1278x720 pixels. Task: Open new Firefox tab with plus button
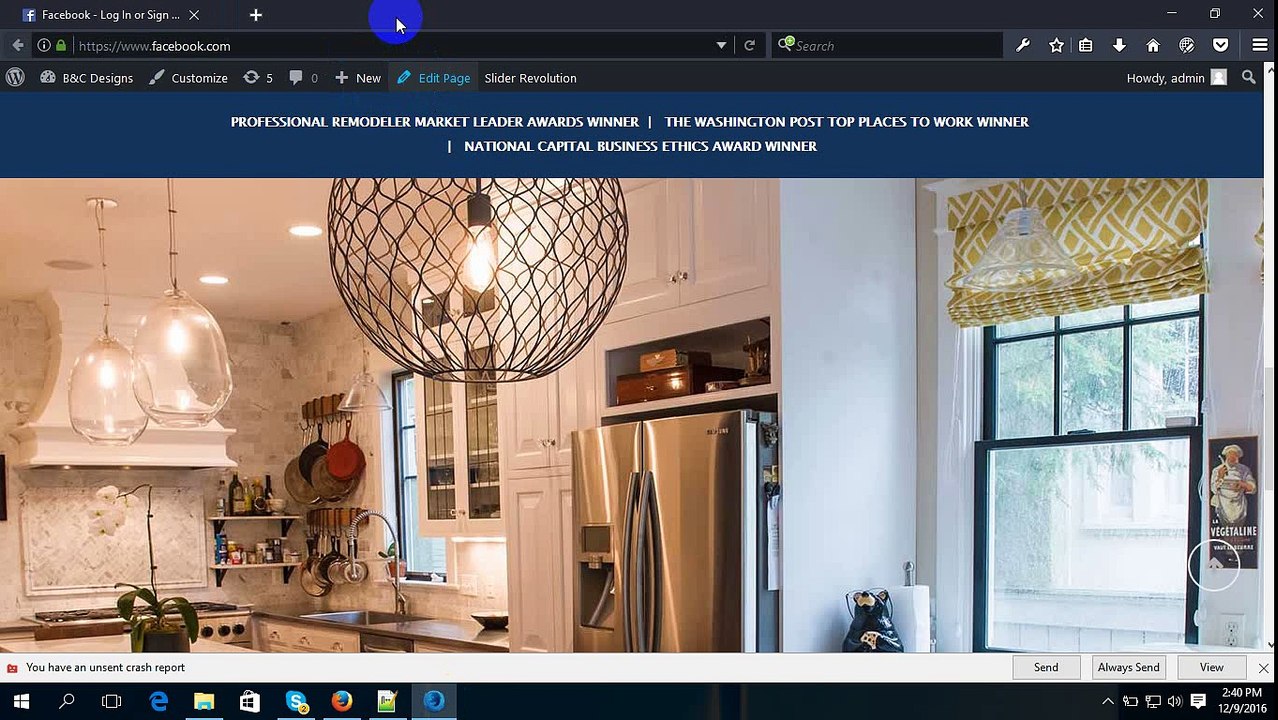[x=255, y=14]
